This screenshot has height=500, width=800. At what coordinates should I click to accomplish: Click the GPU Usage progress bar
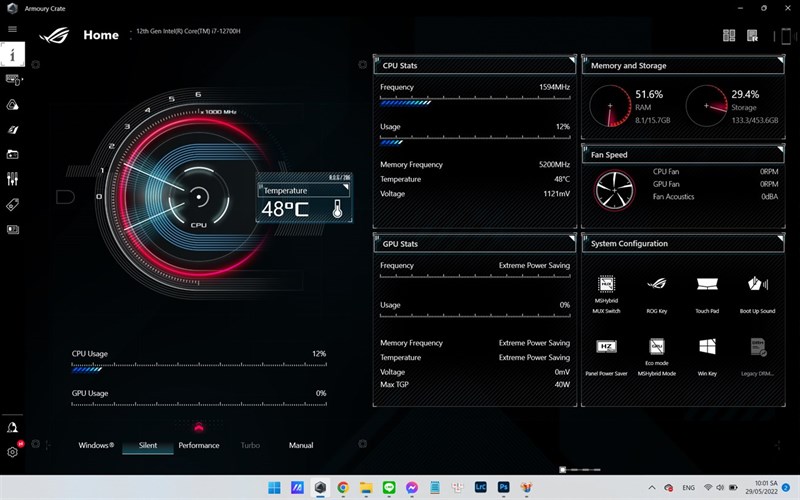[x=199, y=404]
